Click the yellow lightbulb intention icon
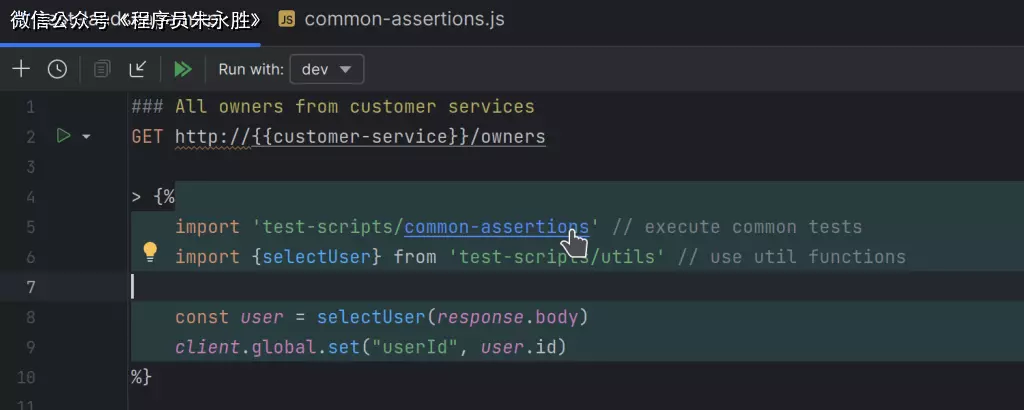Image resolution: width=1024 pixels, height=410 pixels. 150,252
